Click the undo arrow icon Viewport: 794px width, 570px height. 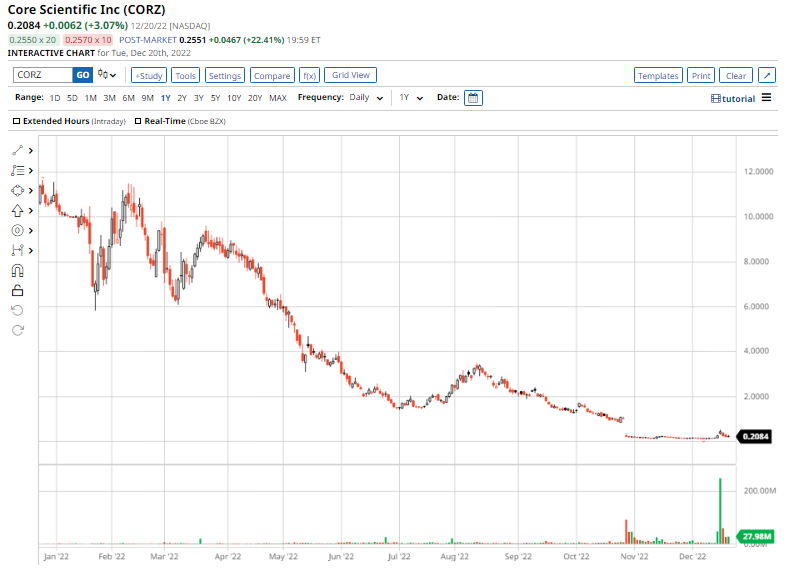tap(18, 310)
